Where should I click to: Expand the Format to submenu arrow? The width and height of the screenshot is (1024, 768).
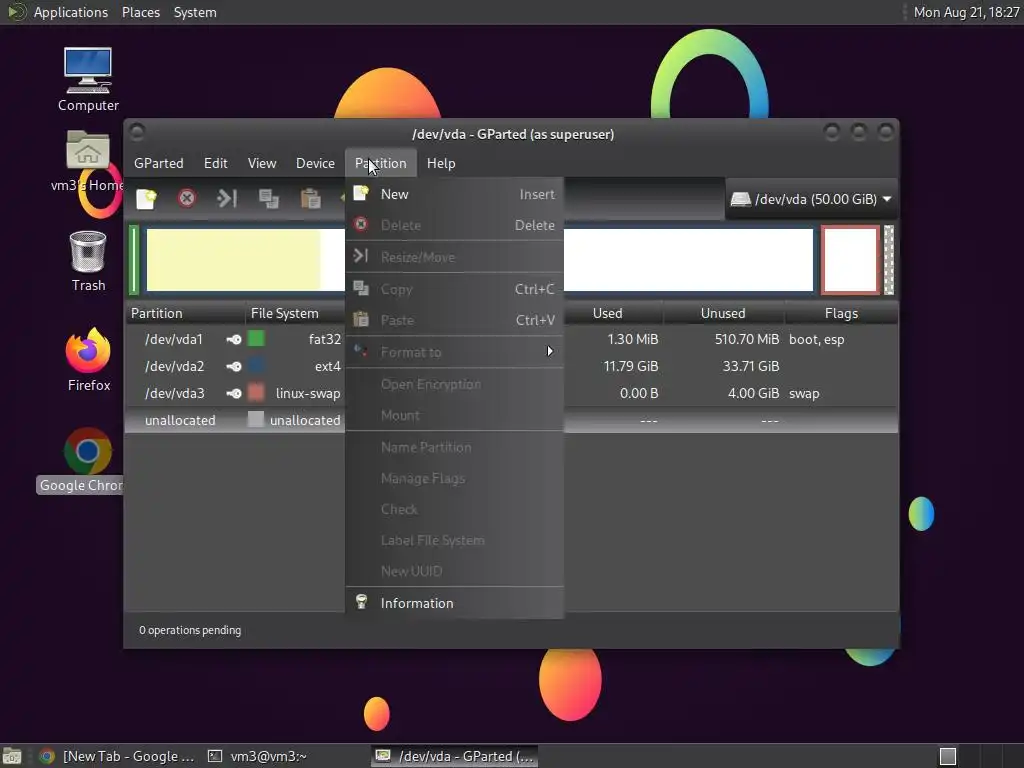pos(550,351)
